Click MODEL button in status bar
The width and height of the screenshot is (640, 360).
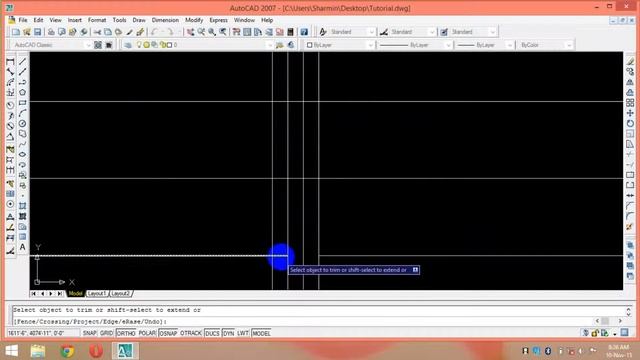[261, 333]
